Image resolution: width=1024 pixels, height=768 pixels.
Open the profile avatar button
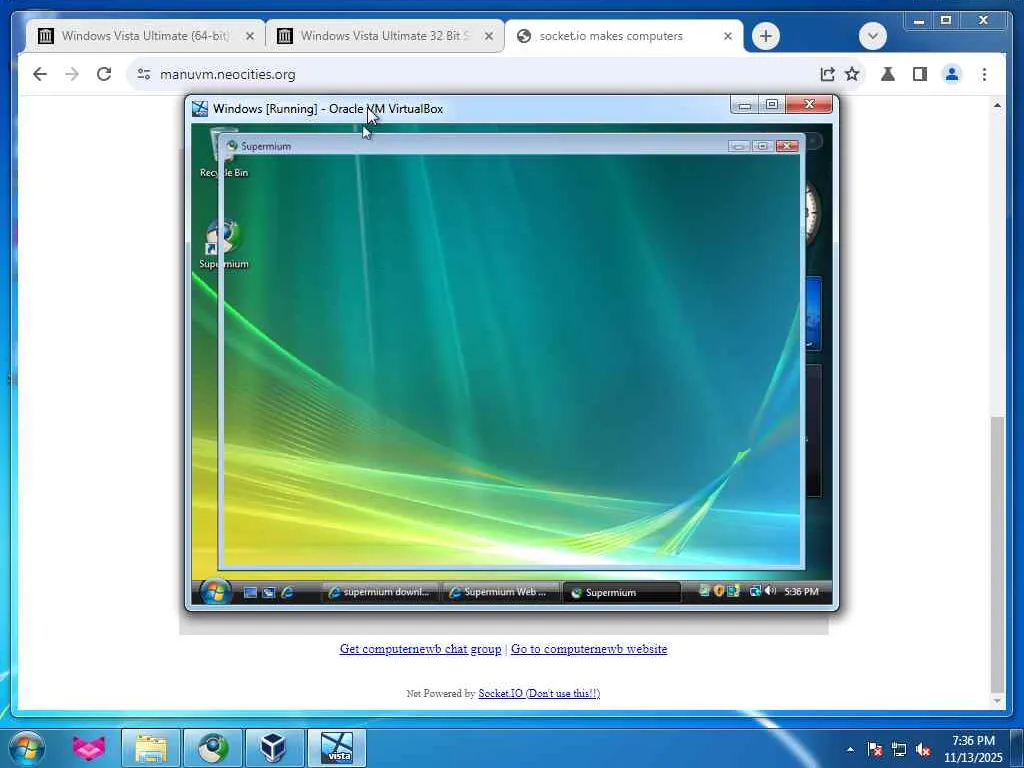click(x=952, y=74)
